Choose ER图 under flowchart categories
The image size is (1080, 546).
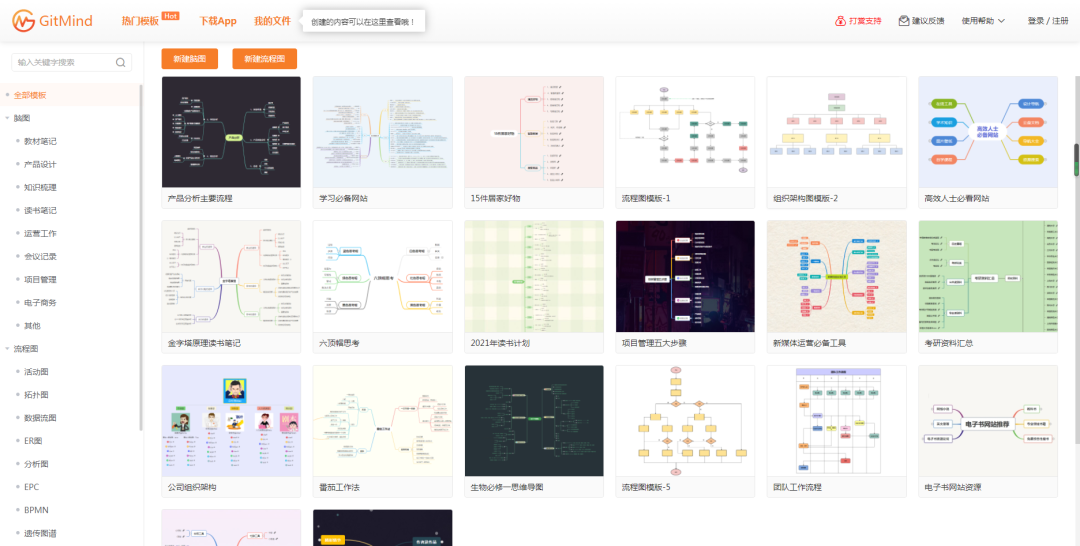coord(33,440)
